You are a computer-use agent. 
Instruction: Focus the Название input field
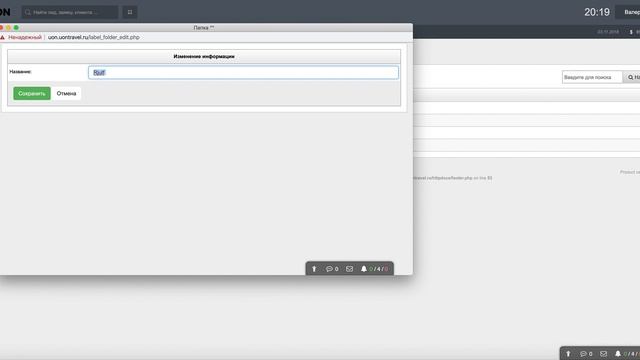pos(243,73)
